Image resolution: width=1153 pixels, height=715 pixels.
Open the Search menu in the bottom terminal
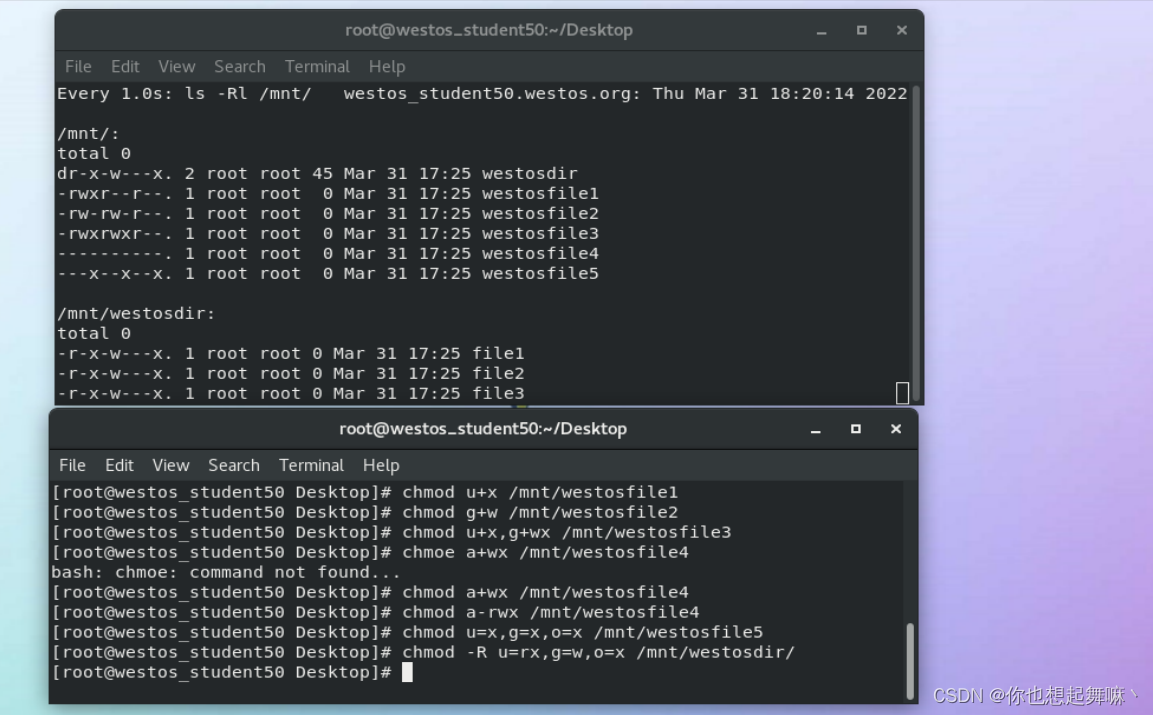pos(234,464)
